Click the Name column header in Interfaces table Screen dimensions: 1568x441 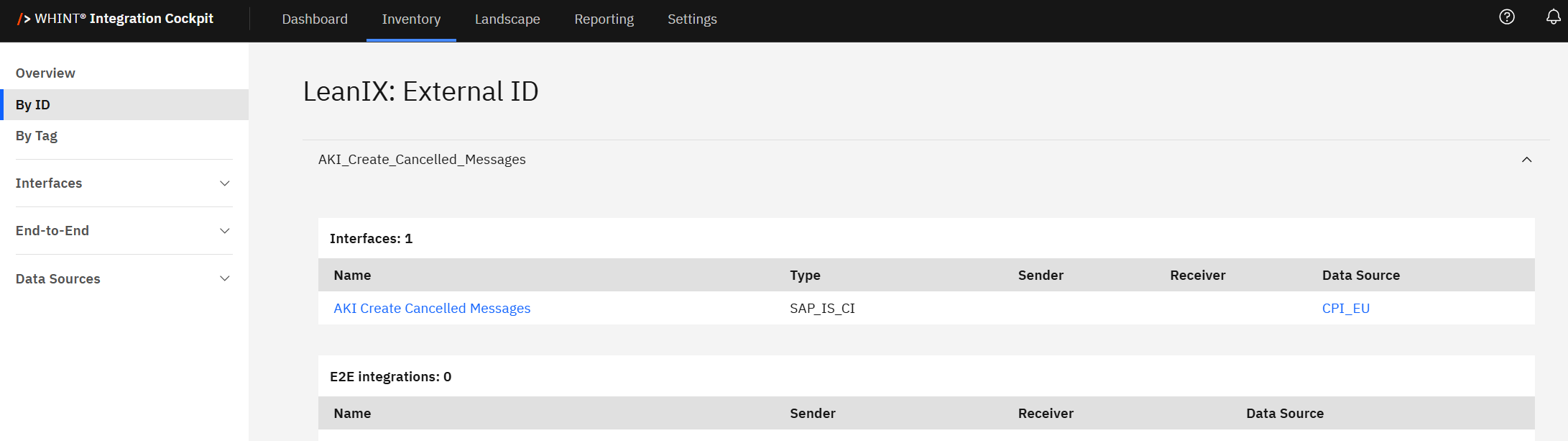point(352,276)
